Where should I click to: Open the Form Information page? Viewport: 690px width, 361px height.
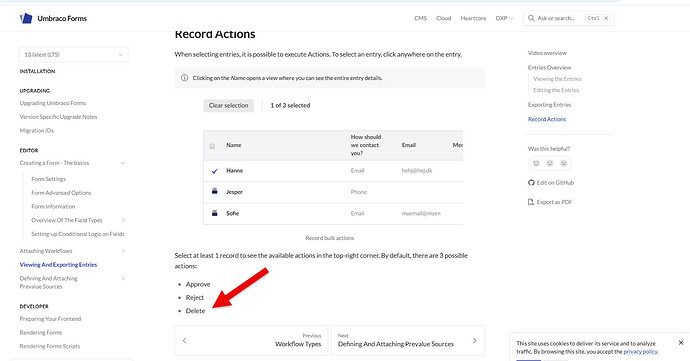click(x=53, y=206)
